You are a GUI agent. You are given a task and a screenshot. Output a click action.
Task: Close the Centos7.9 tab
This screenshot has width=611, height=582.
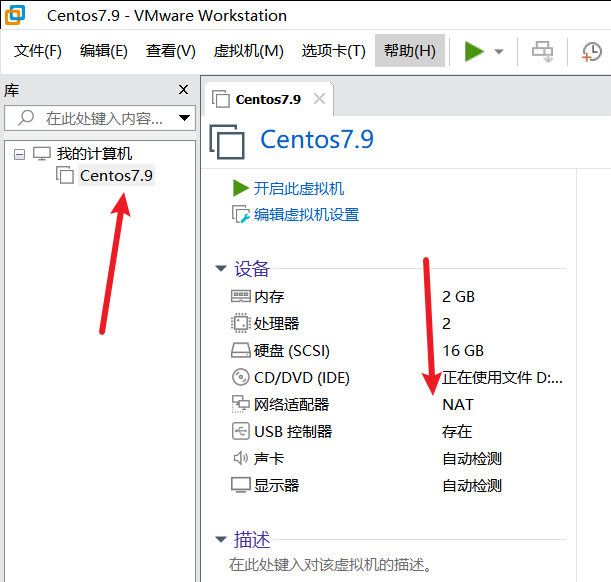(320, 99)
